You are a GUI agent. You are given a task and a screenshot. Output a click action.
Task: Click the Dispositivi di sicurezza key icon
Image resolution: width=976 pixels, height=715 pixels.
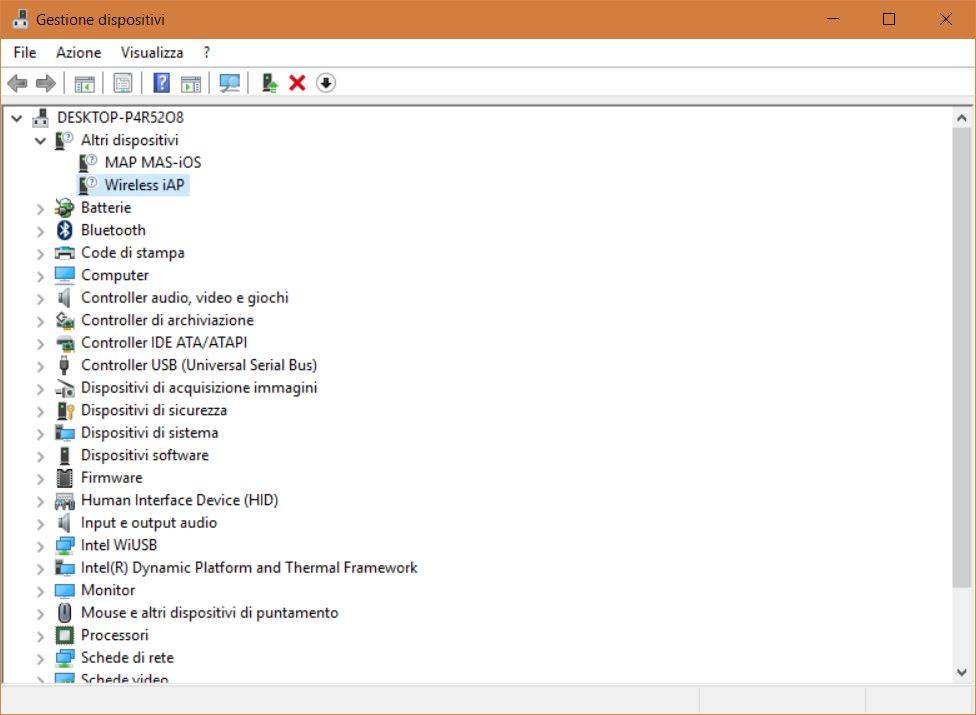[x=65, y=410]
